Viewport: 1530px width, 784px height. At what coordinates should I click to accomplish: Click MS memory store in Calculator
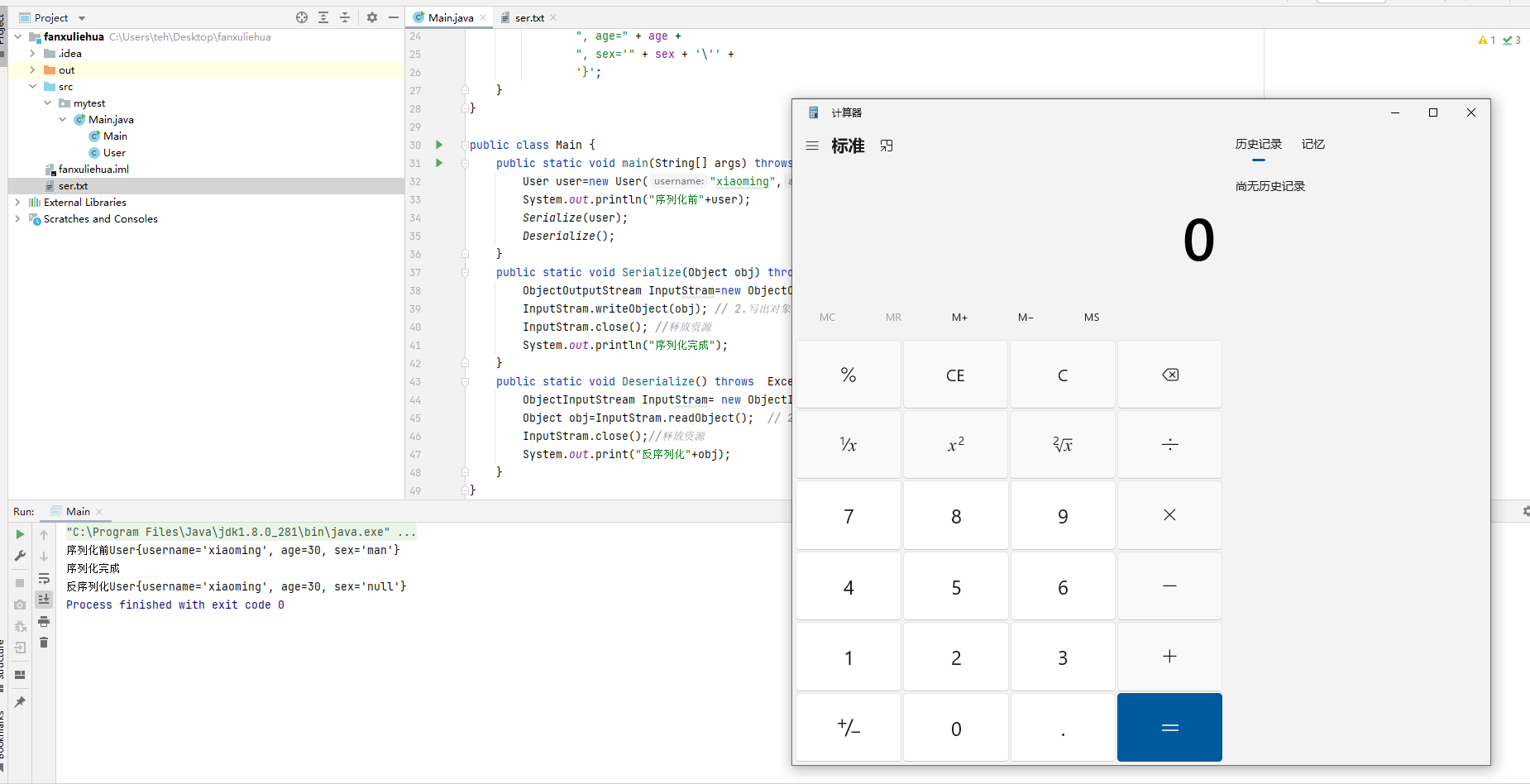click(1092, 318)
